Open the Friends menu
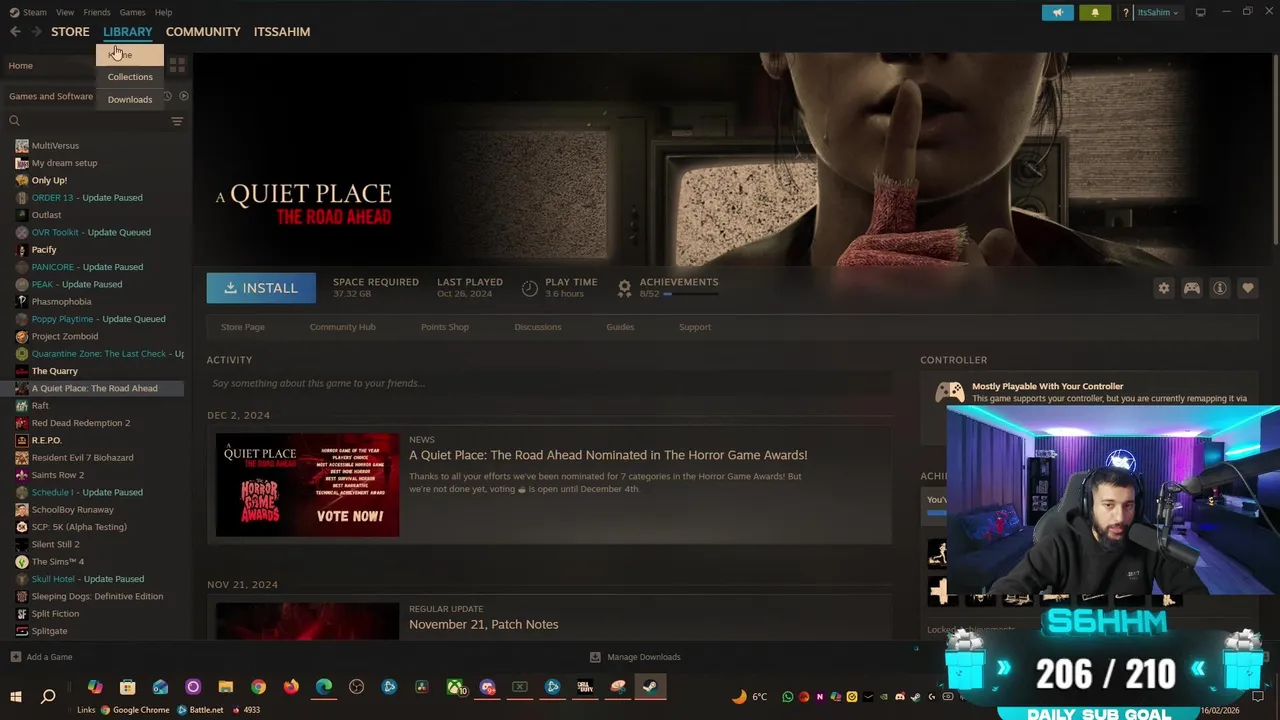Image resolution: width=1280 pixels, height=720 pixels. coord(97,12)
